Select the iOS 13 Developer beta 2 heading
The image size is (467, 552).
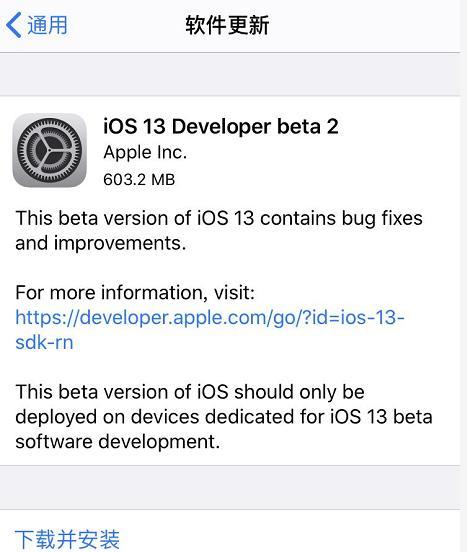pos(221,126)
